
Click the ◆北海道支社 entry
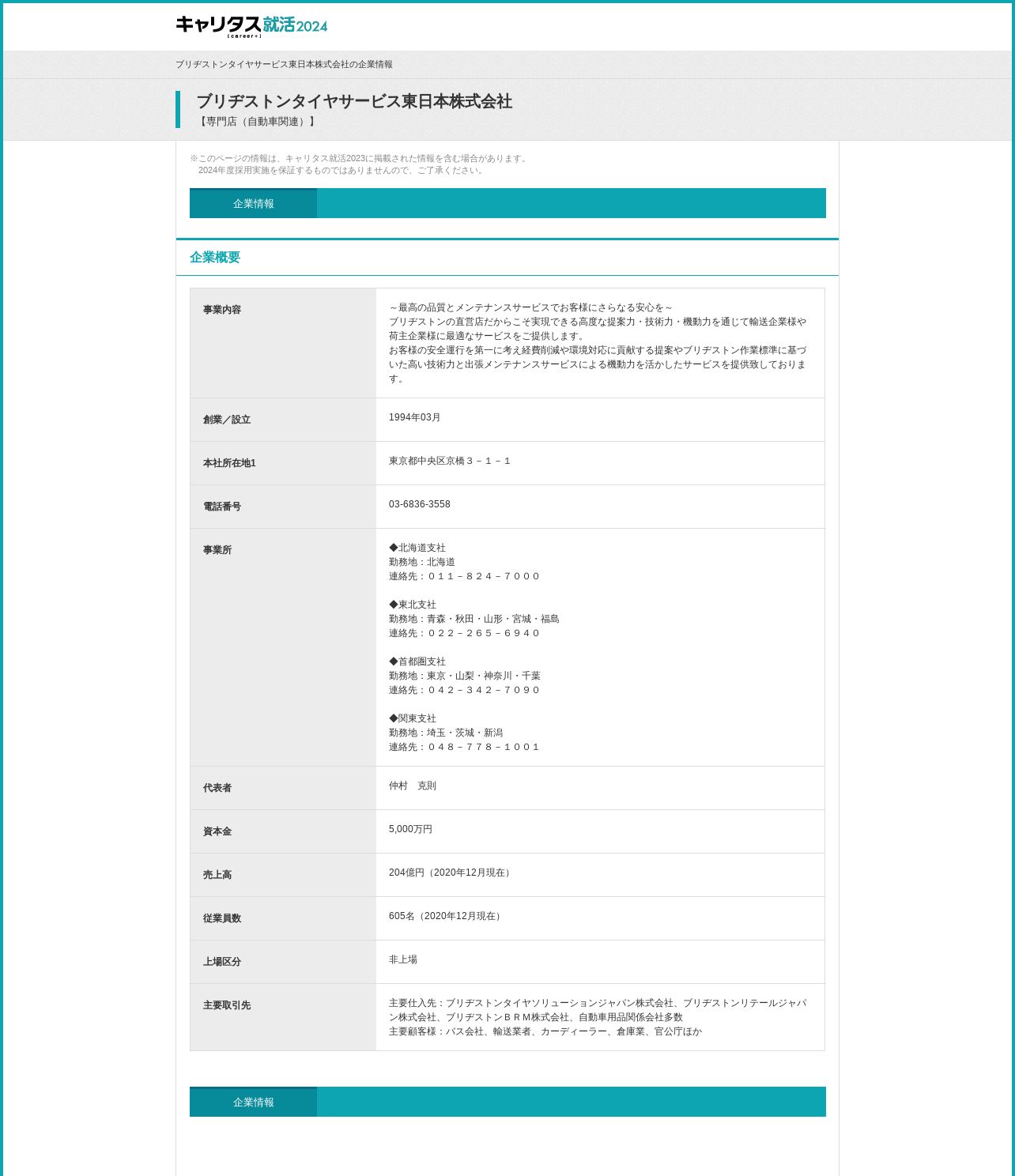coord(417,548)
